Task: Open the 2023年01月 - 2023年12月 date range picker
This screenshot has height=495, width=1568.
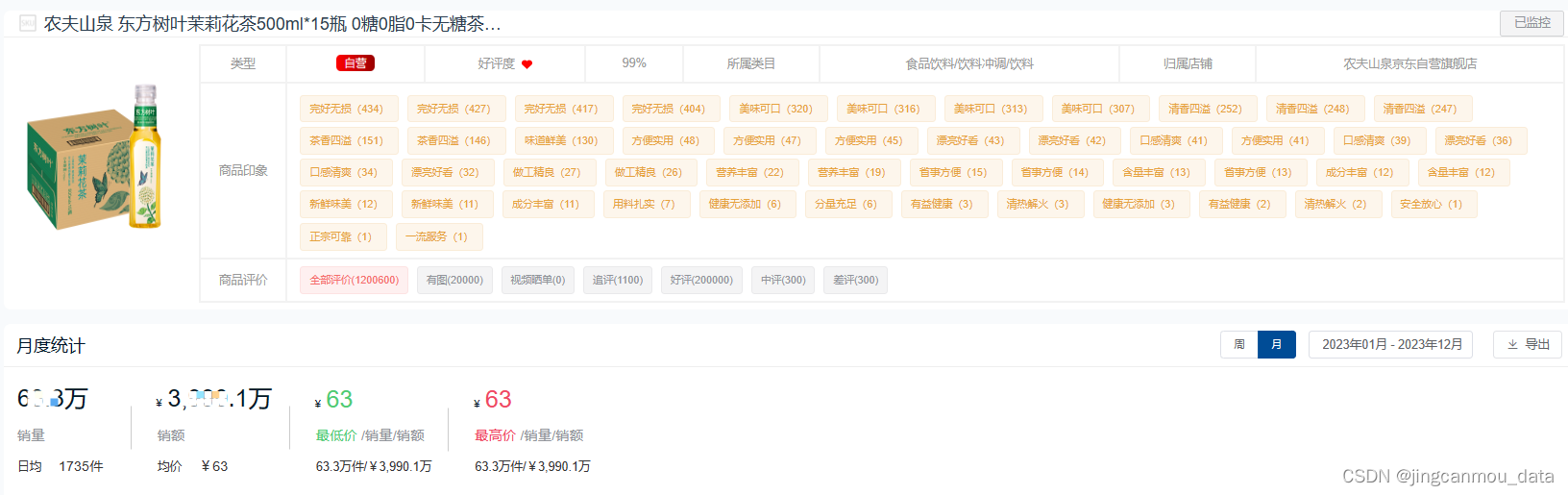Action: coord(1392,344)
